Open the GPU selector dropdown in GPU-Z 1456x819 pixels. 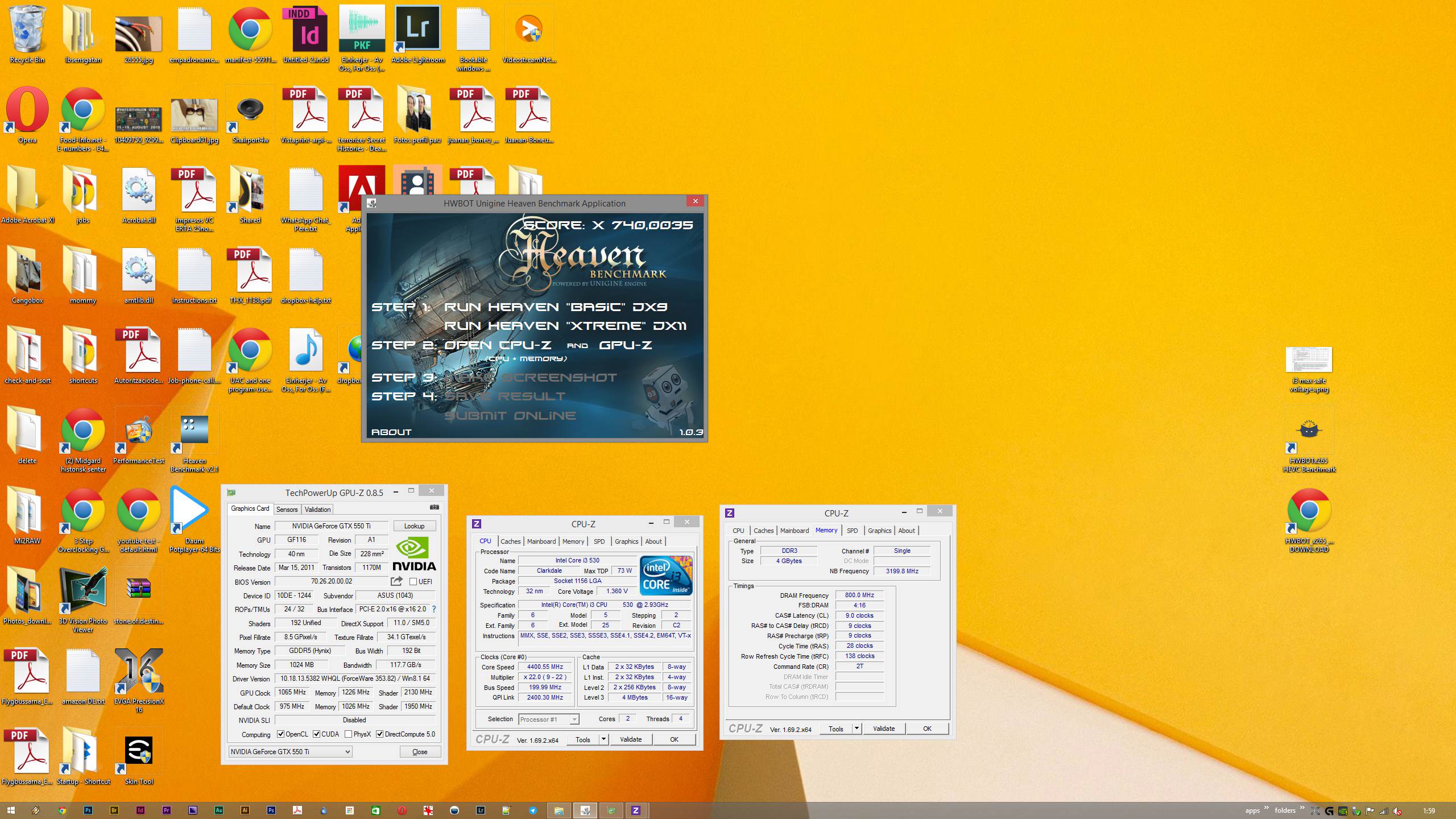[x=290, y=751]
